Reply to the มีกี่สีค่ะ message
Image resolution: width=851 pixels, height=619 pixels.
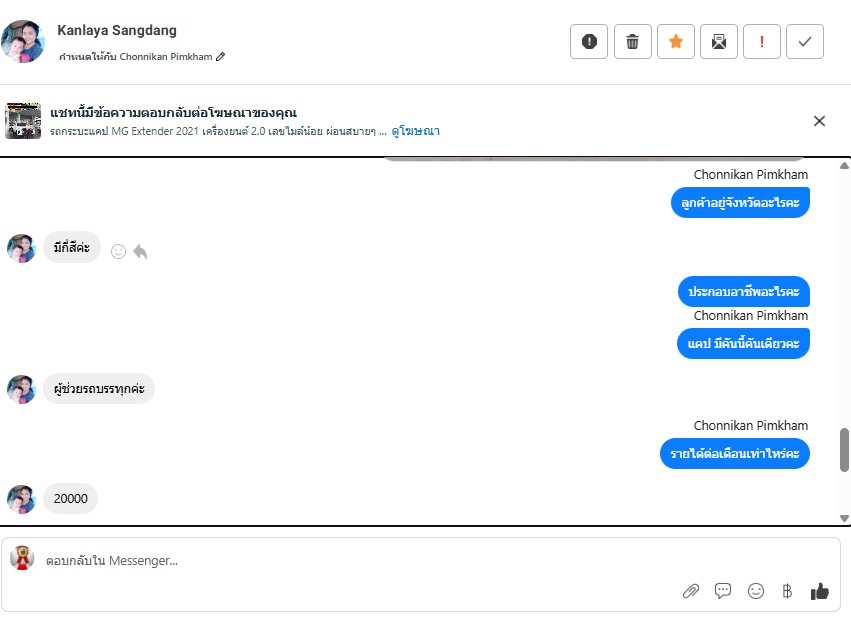point(140,252)
